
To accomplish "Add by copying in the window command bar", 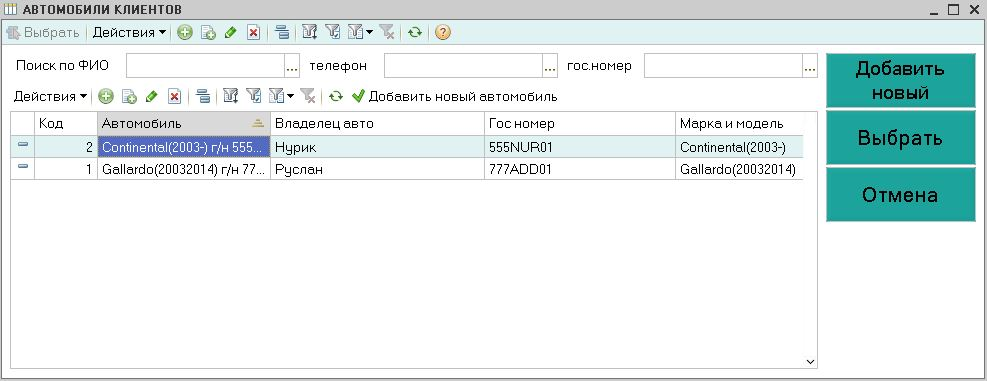I will click(208, 33).
